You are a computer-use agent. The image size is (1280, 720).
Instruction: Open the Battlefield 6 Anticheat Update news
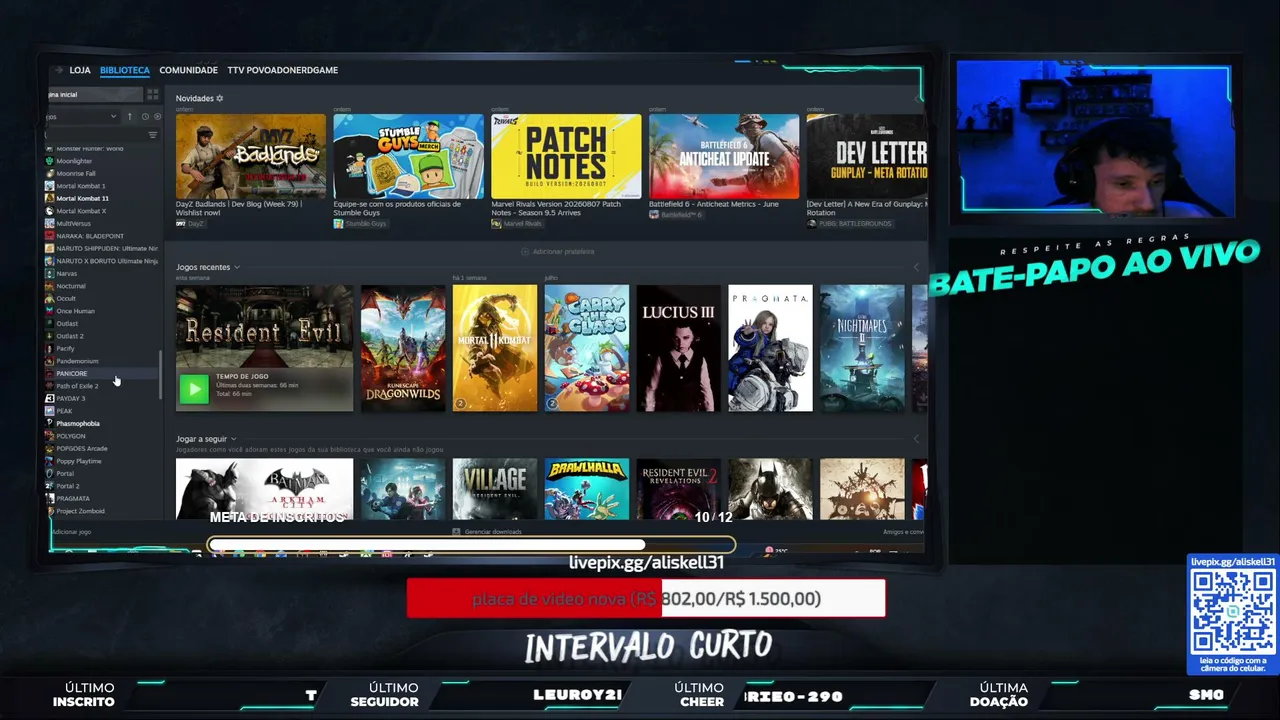tap(724, 156)
